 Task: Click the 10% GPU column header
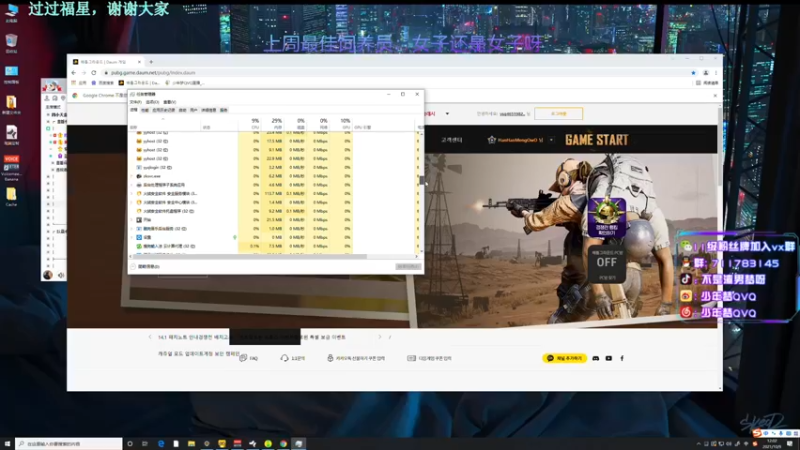345,123
